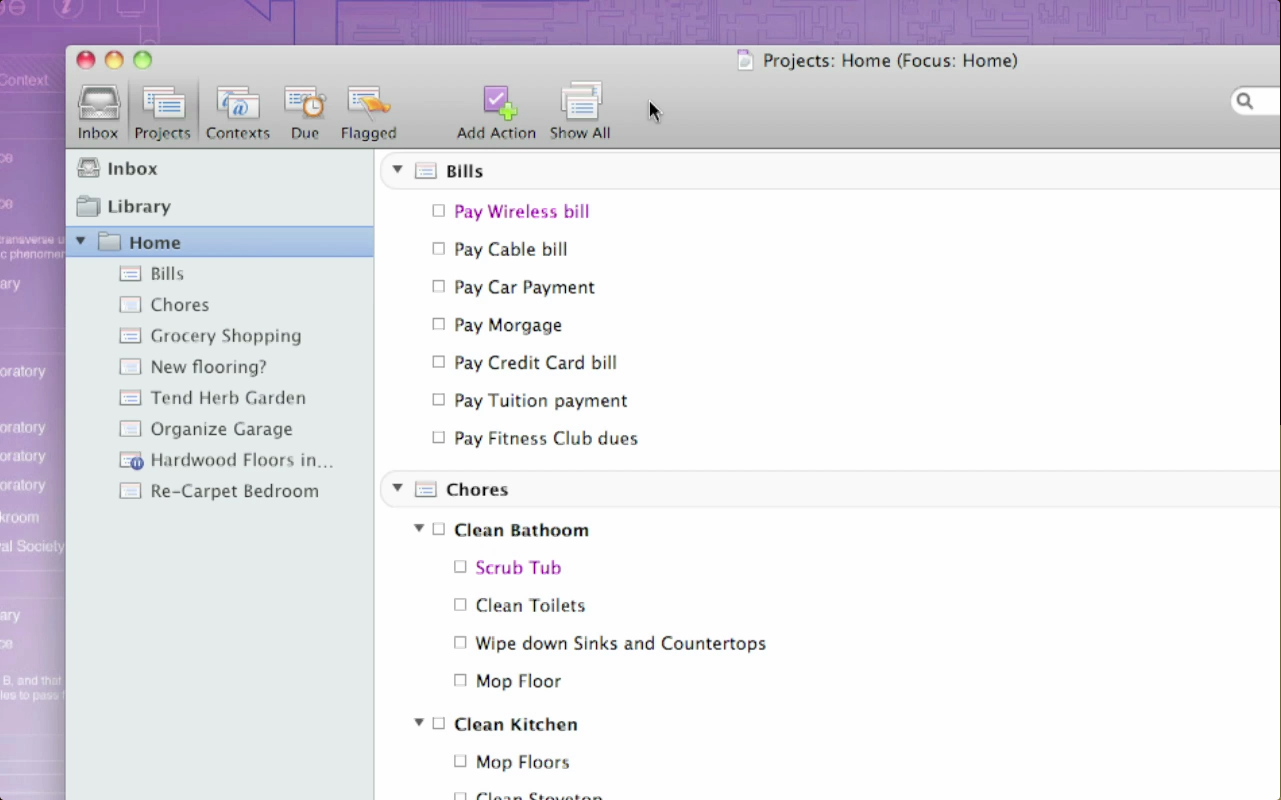Collapse the Clean Kitchen action group
Screen dimensions: 1281x800
(419, 723)
